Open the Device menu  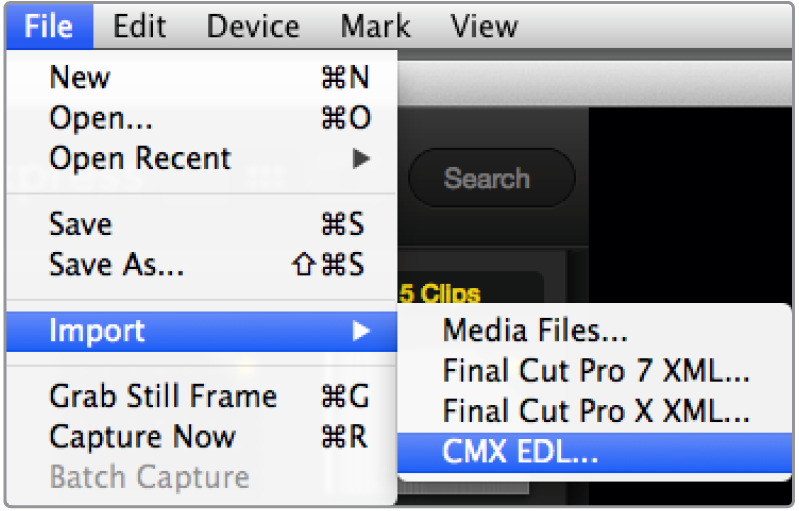pos(252,25)
